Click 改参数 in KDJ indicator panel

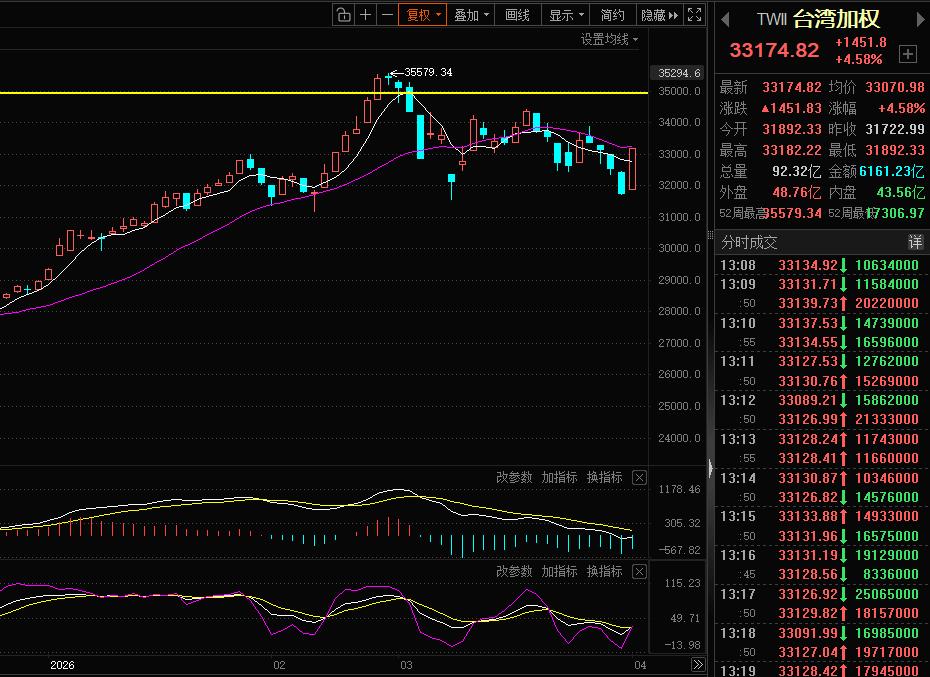tap(514, 571)
